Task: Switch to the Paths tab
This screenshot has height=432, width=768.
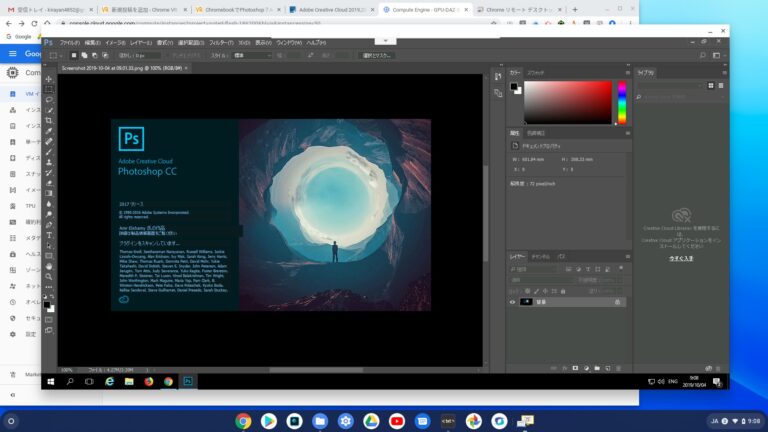Action: (x=561, y=257)
